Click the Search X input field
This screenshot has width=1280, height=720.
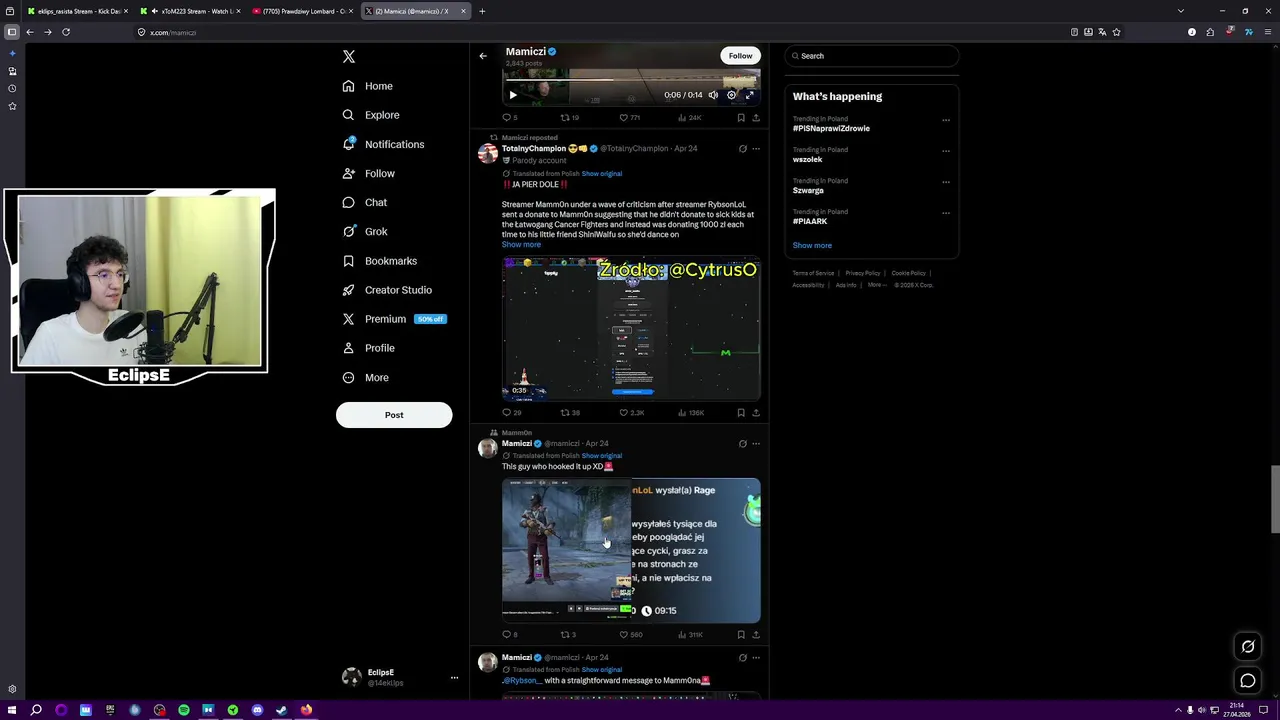(871, 56)
